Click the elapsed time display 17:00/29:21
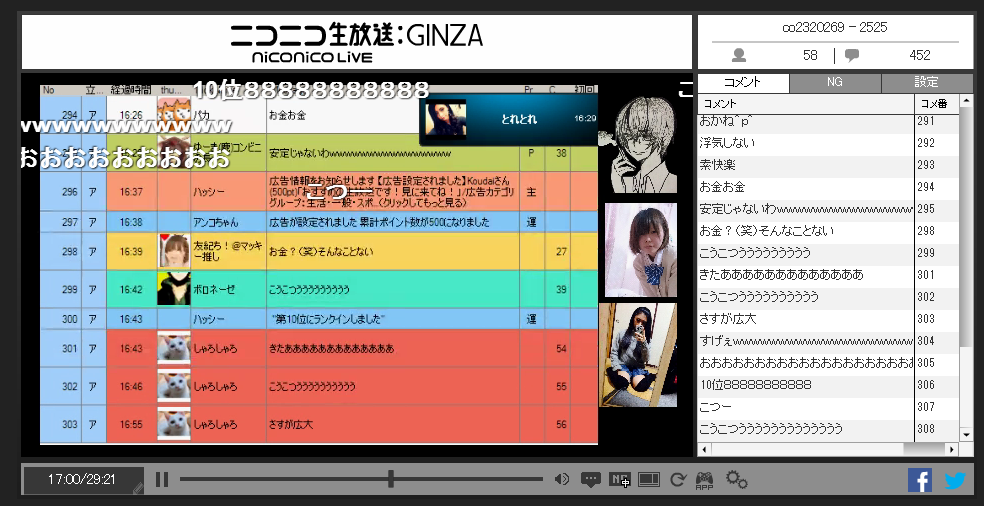 [x=82, y=480]
